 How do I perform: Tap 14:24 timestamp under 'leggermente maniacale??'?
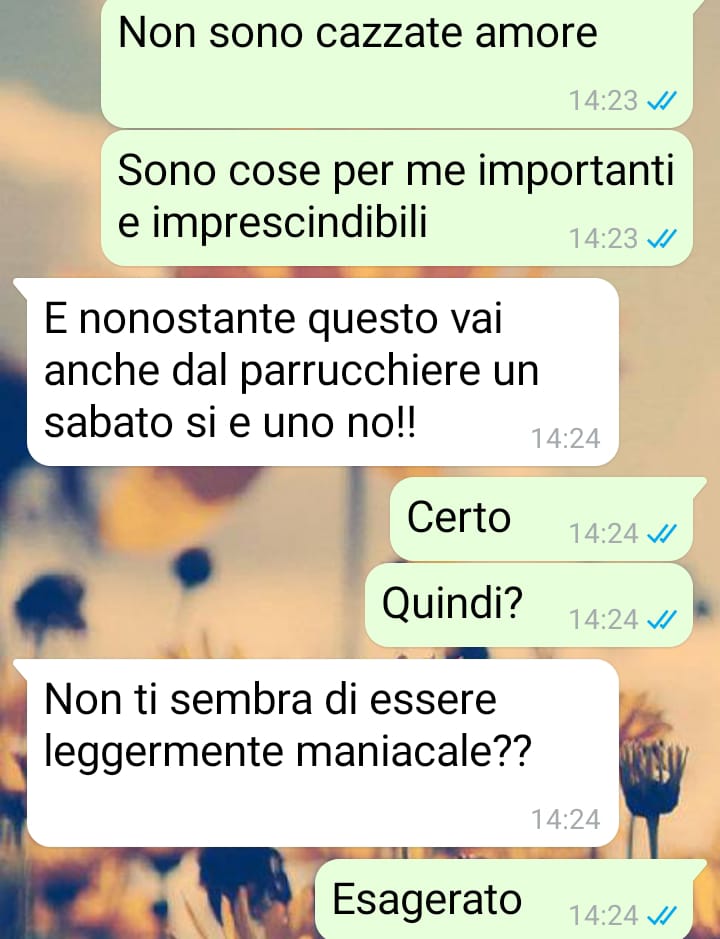click(x=565, y=820)
